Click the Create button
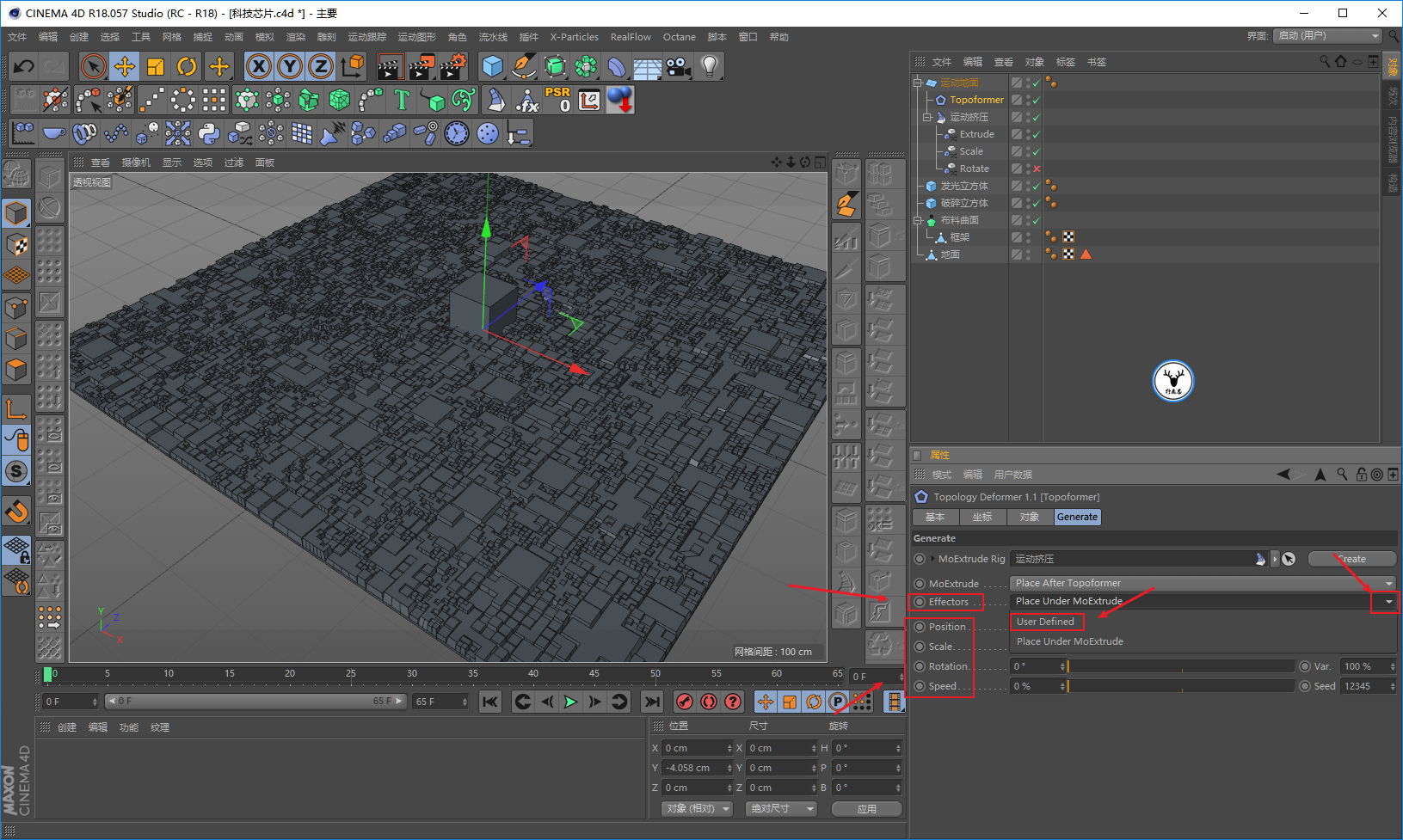The height and width of the screenshot is (840, 1403). [x=1351, y=559]
